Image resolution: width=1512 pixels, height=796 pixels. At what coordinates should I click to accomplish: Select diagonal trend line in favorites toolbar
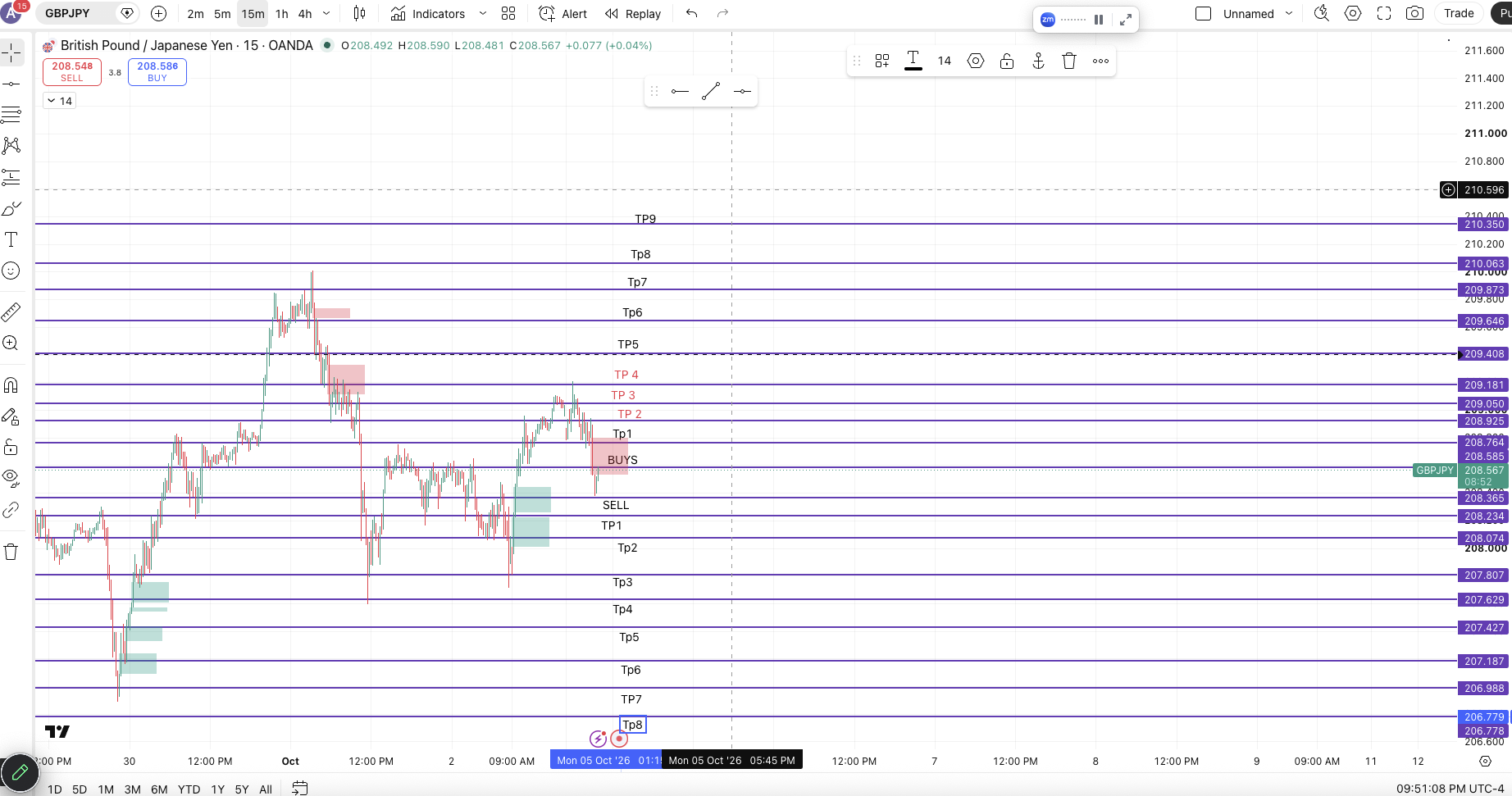click(711, 91)
